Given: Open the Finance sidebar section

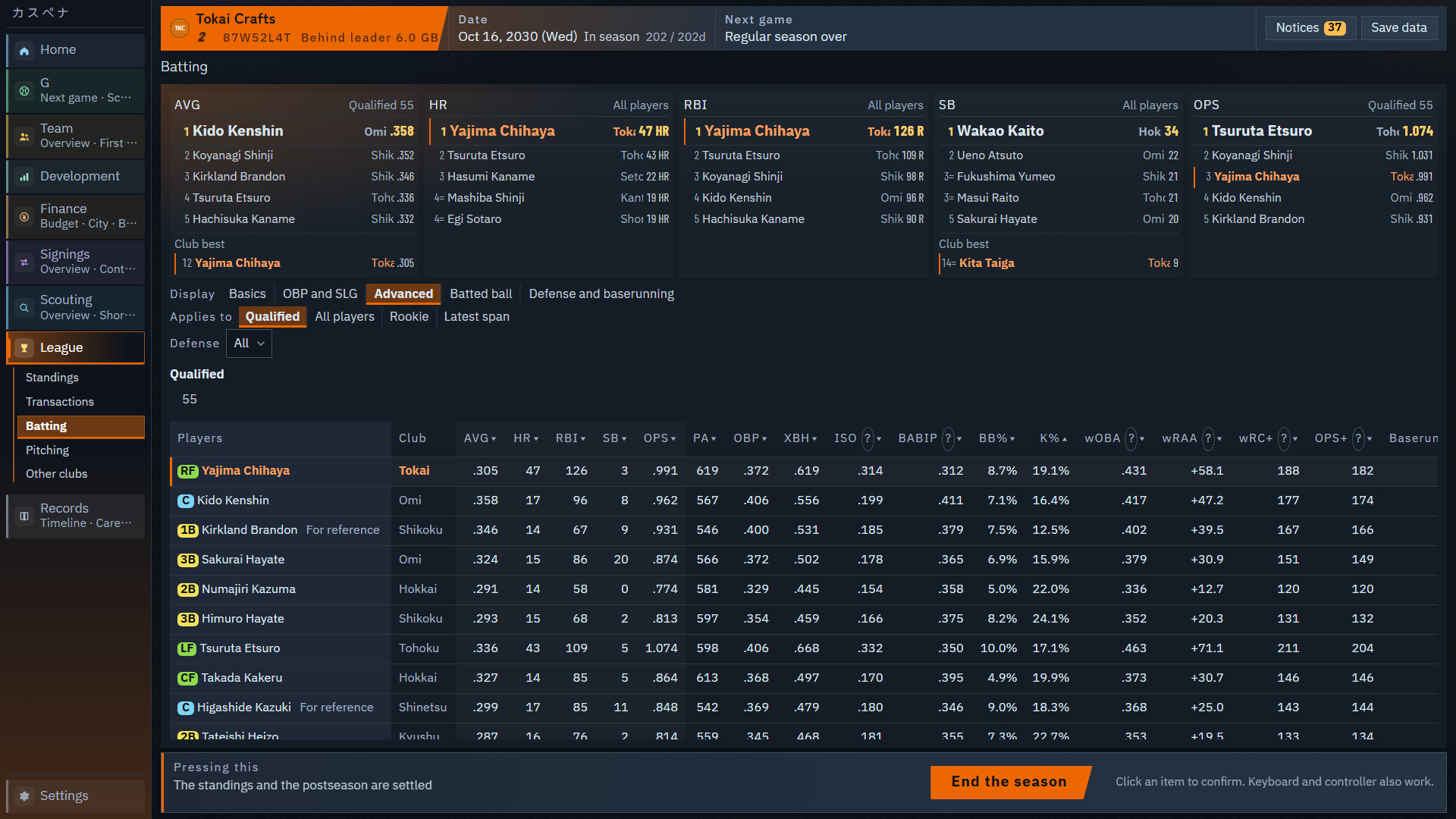Looking at the screenshot, I should pyautogui.click(x=76, y=217).
